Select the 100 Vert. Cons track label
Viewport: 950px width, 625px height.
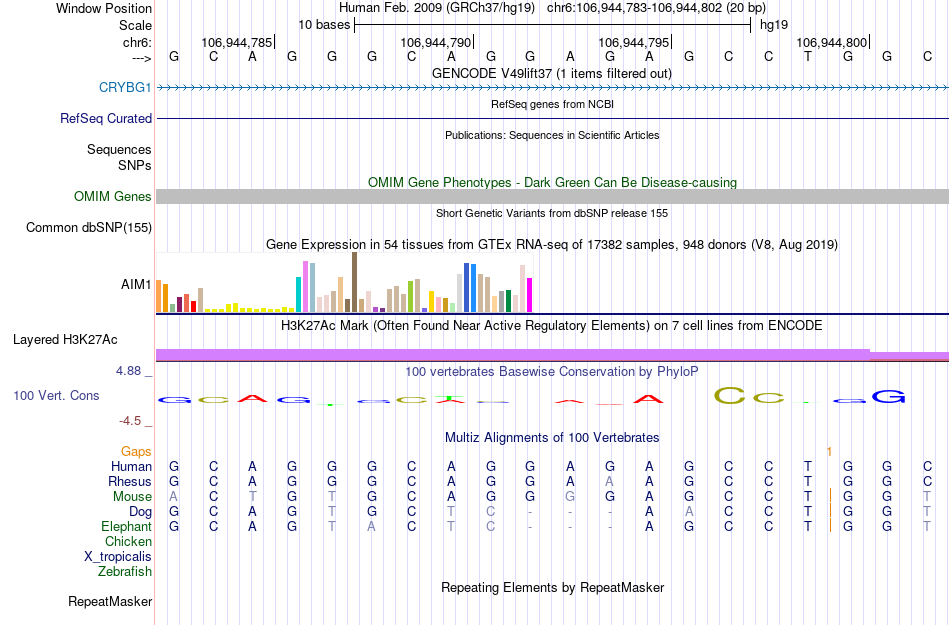pos(56,395)
